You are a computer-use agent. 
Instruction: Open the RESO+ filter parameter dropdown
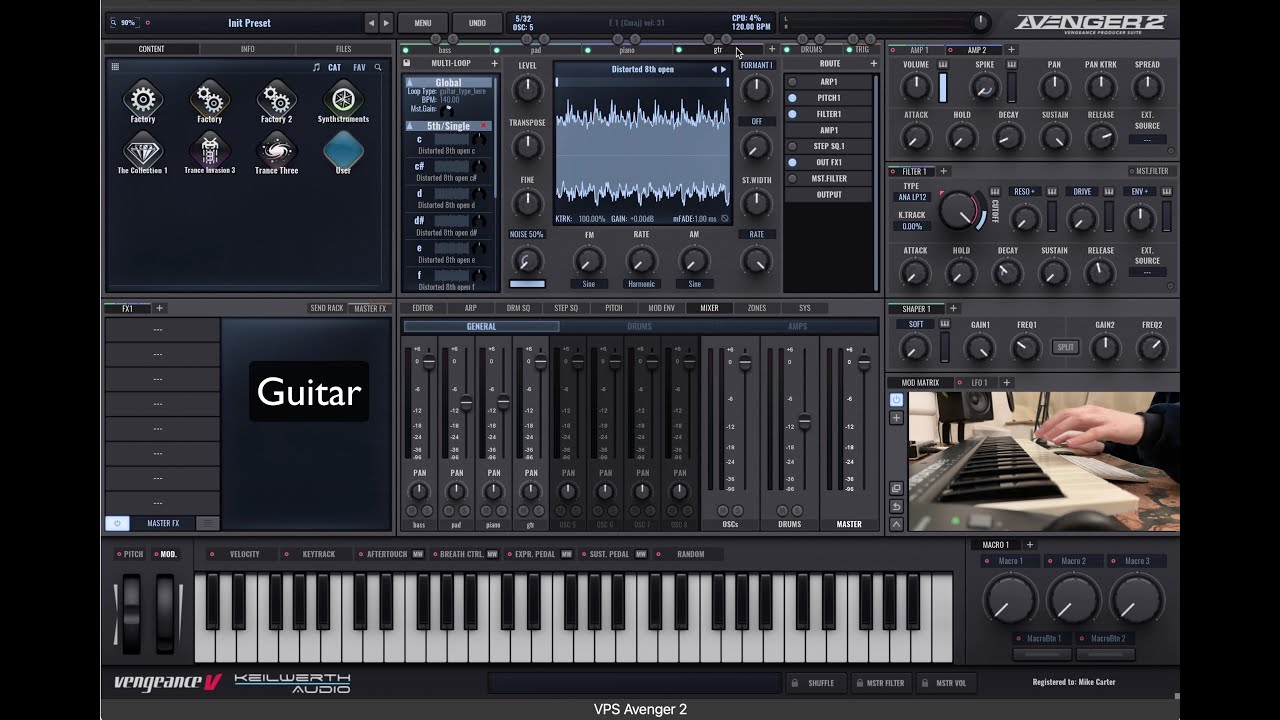(x=1024, y=191)
